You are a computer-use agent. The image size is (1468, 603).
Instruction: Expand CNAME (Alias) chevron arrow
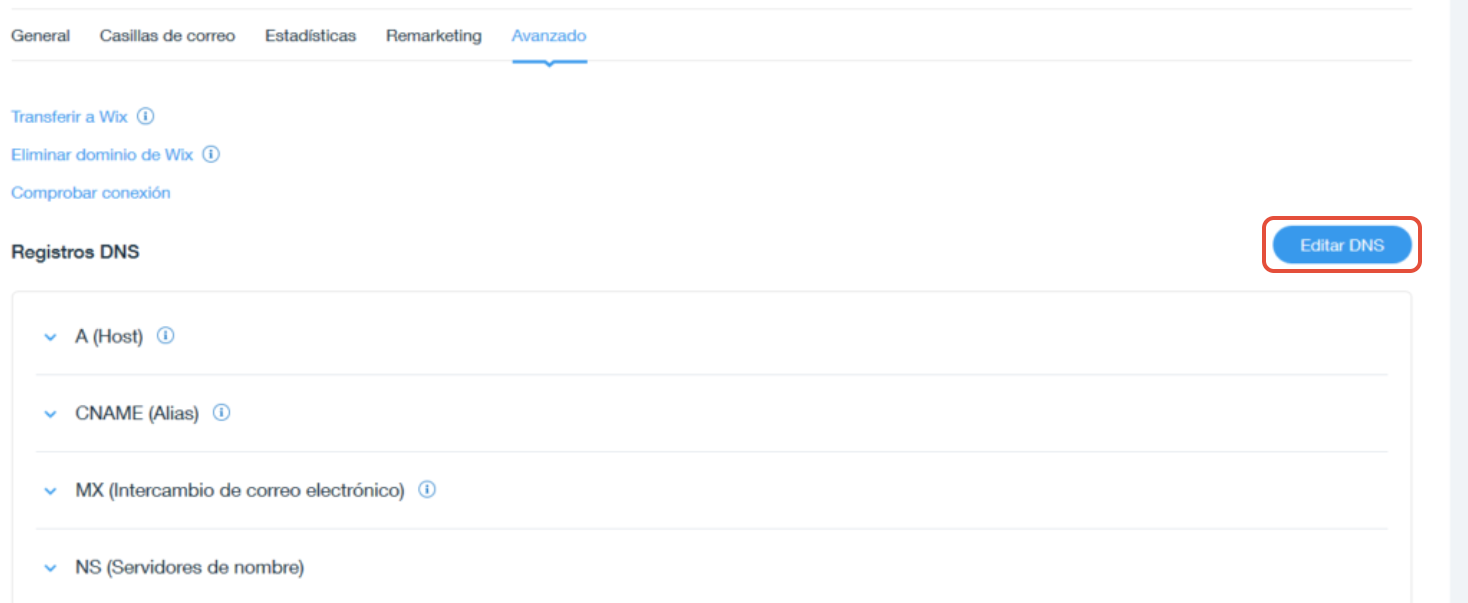pyautogui.click(x=51, y=414)
